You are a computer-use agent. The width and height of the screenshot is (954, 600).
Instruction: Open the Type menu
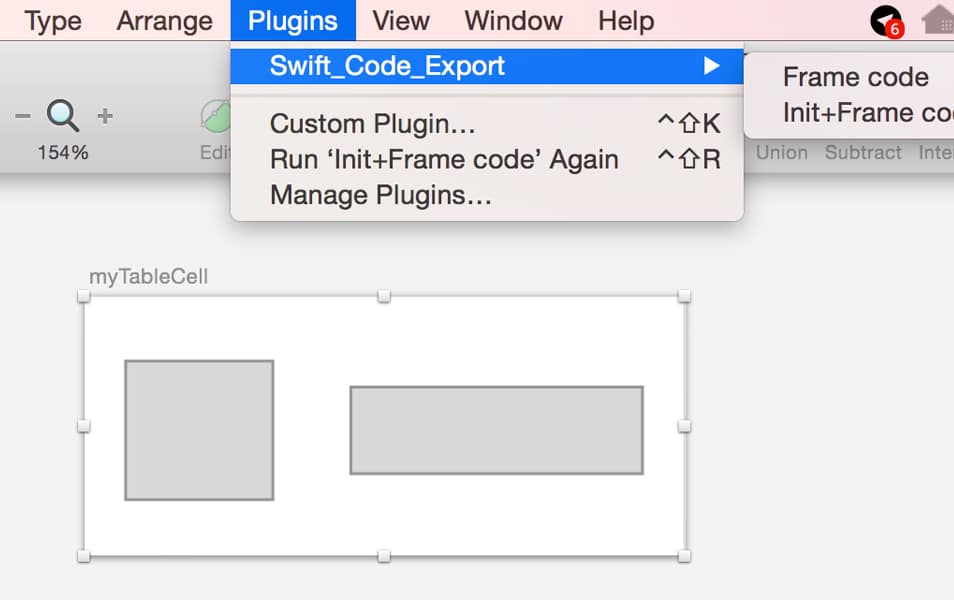coord(51,20)
